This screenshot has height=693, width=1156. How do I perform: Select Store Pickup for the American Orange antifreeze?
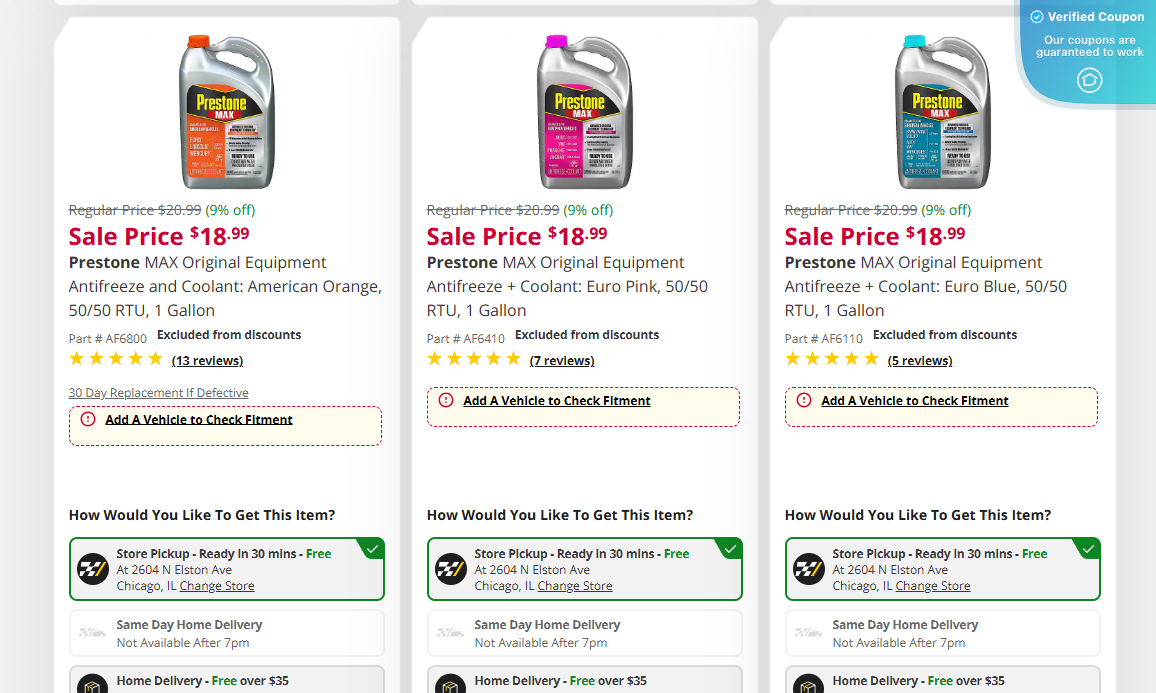click(225, 569)
